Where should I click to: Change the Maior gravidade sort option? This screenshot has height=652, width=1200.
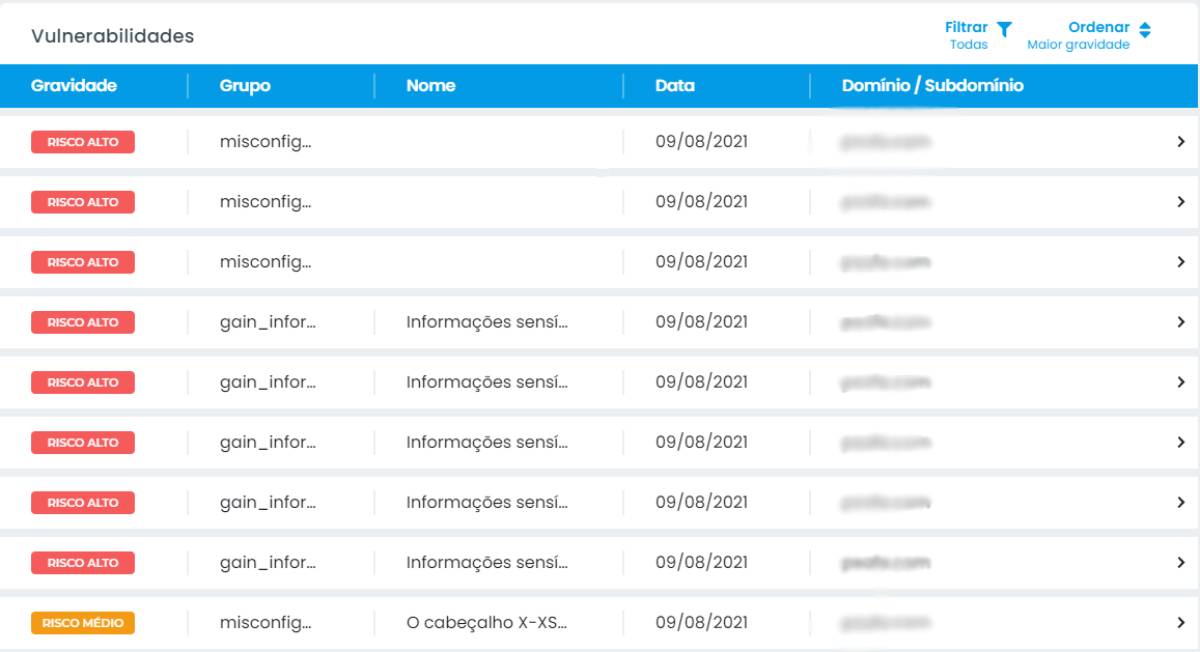(x=1078, y=45)
